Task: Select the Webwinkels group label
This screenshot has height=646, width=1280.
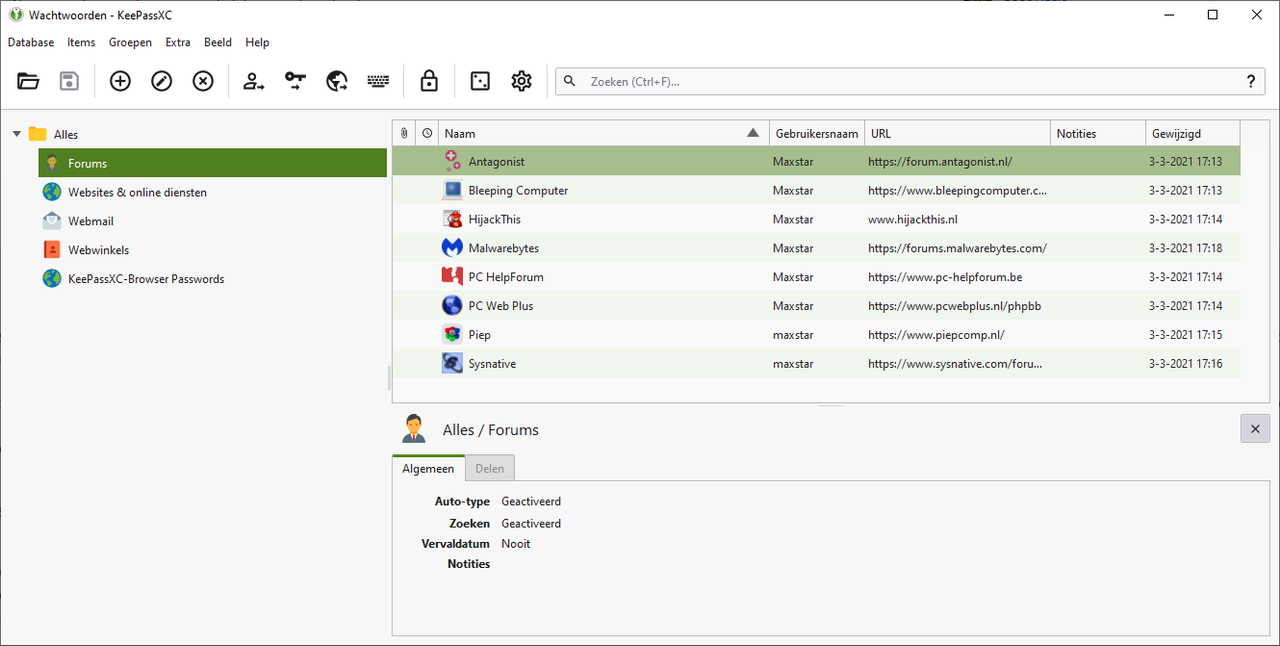Action: point(98,250)
